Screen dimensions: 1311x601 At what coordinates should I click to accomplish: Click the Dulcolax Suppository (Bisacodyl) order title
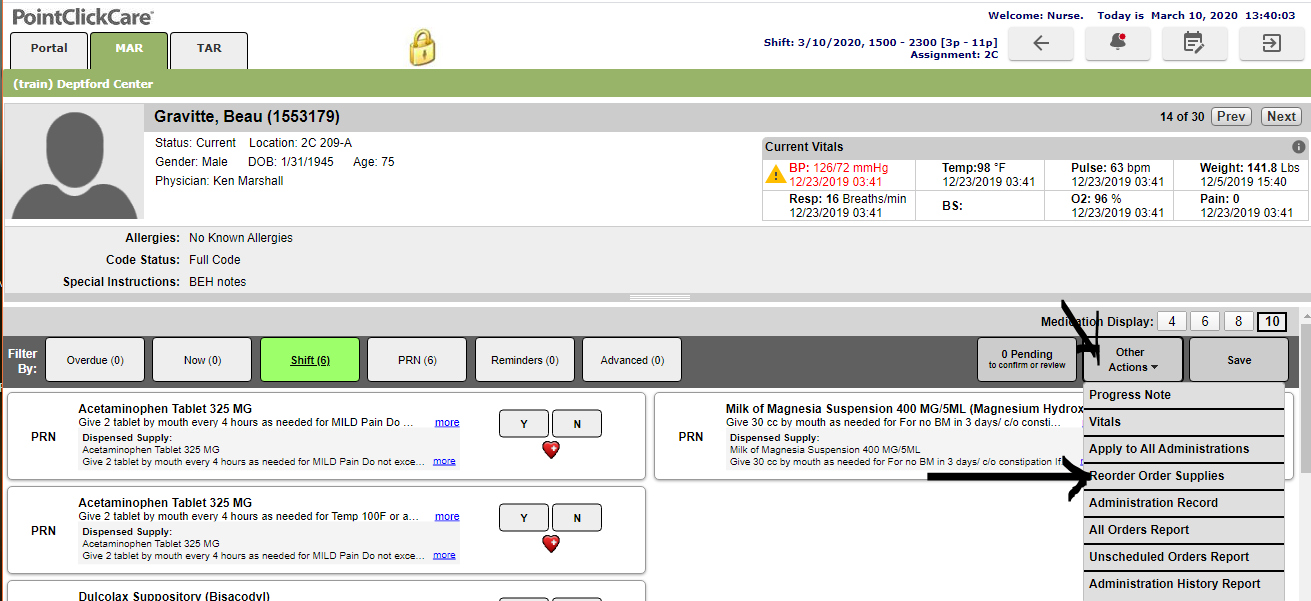[x=174, y=596]
